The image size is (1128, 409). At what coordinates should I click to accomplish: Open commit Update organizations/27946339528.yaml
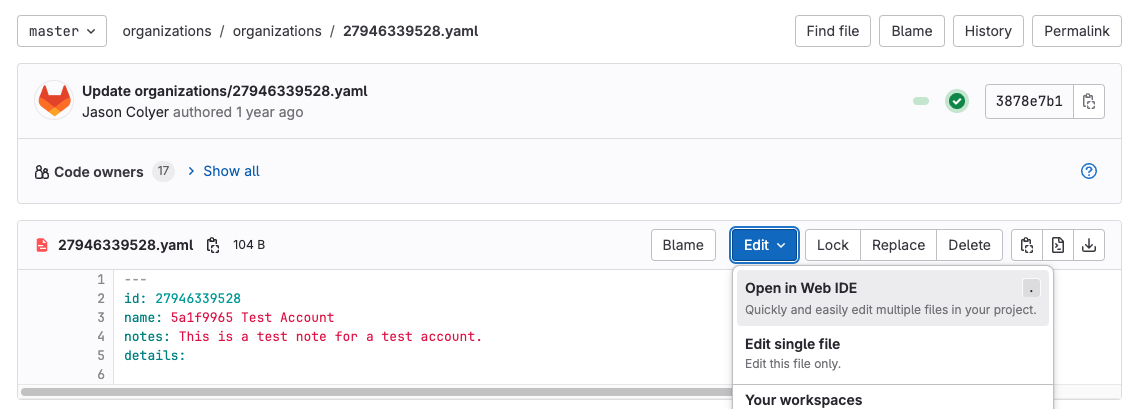coord(225,91)
